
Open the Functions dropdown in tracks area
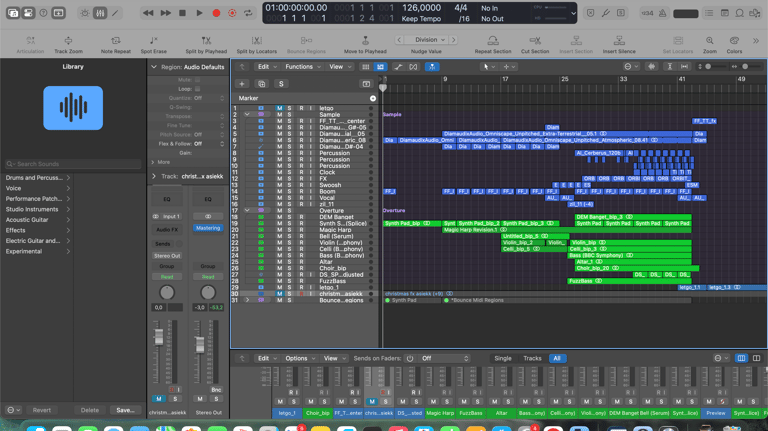(301, 67)
